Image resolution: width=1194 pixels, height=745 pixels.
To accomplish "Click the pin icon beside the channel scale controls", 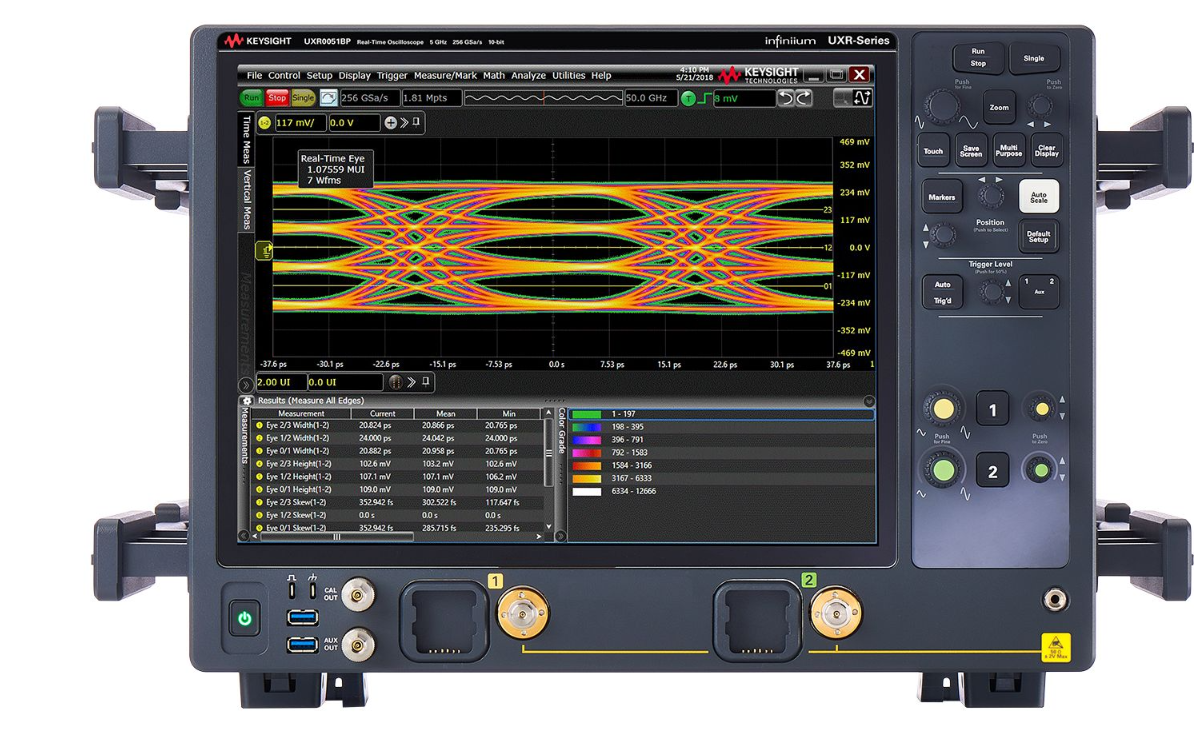I will (x=416, y=122).
